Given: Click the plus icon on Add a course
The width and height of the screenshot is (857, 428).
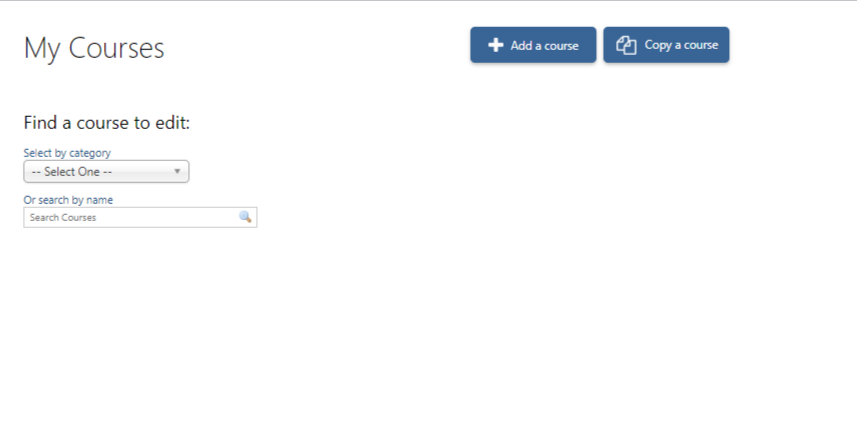Looking at the screenshot, I should point(495,45).
